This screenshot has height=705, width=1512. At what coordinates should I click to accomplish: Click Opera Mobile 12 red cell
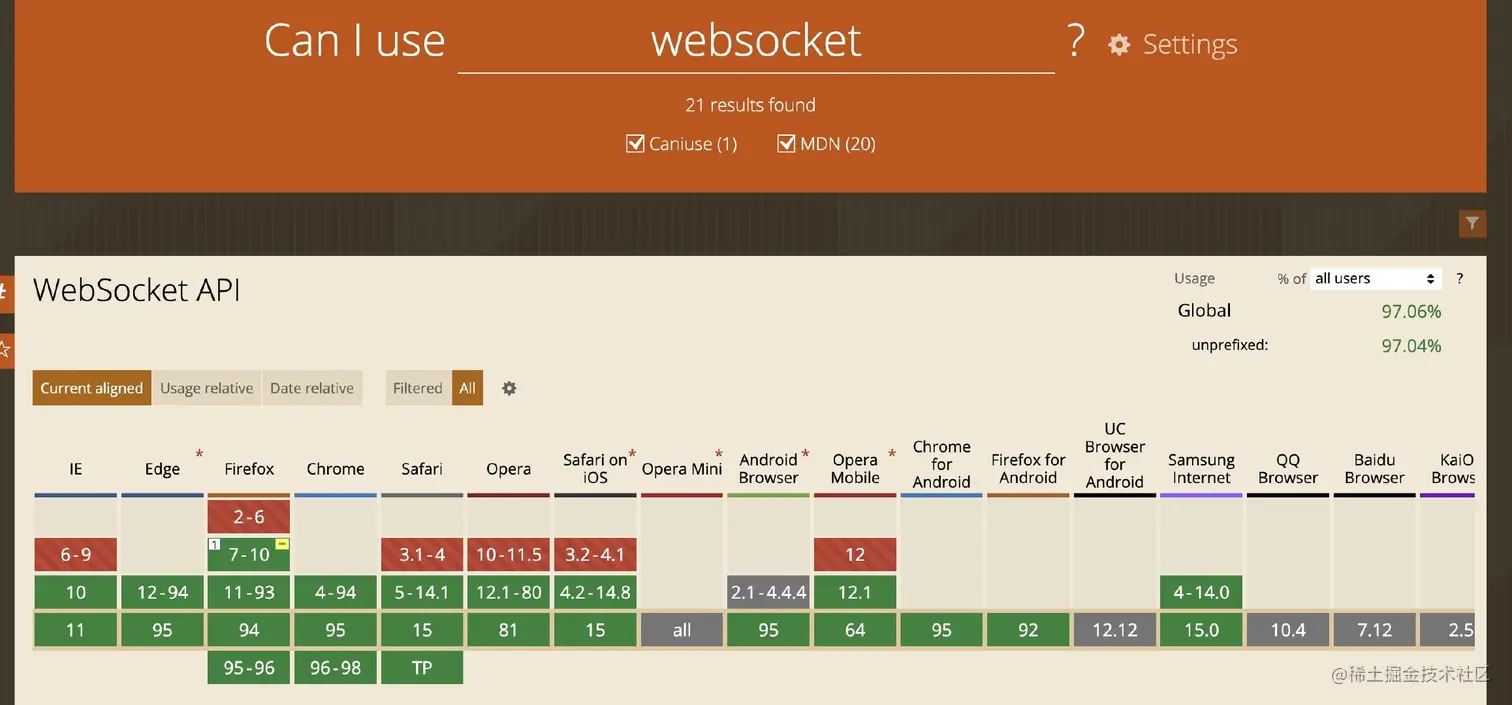855,555
